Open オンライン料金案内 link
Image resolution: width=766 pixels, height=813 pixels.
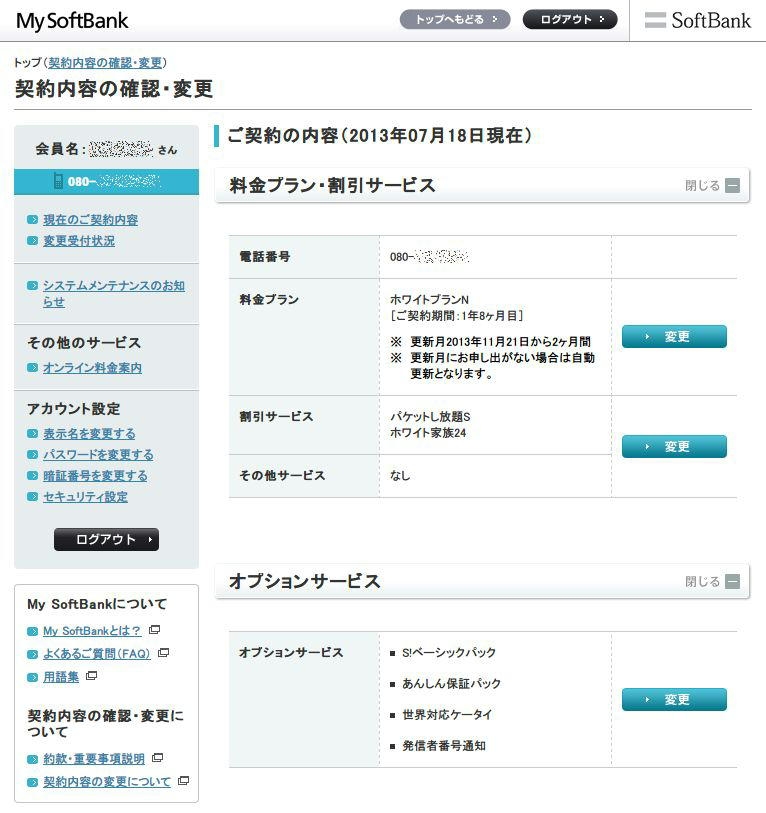pyautogui.click(x=92, y=368)
